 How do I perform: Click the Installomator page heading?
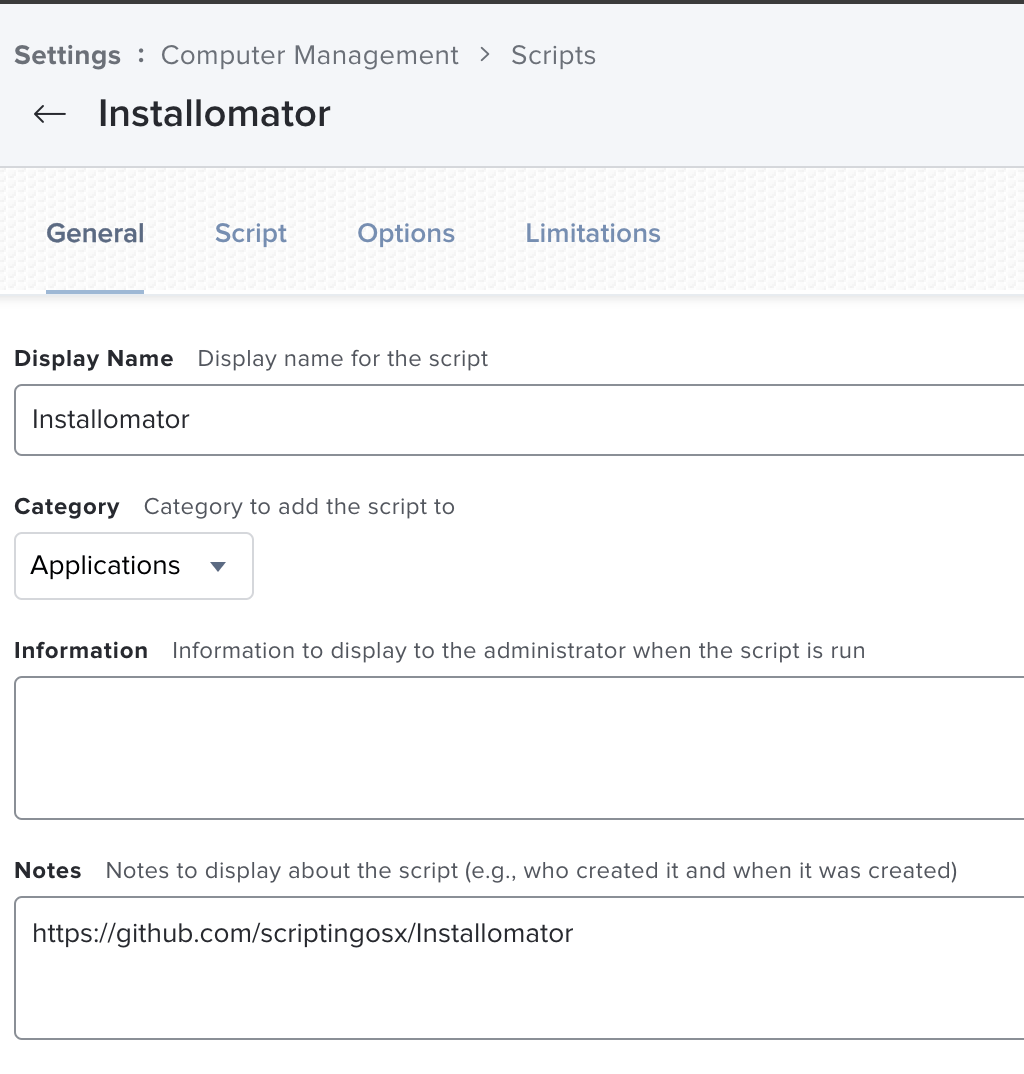(x=214, y=114)
